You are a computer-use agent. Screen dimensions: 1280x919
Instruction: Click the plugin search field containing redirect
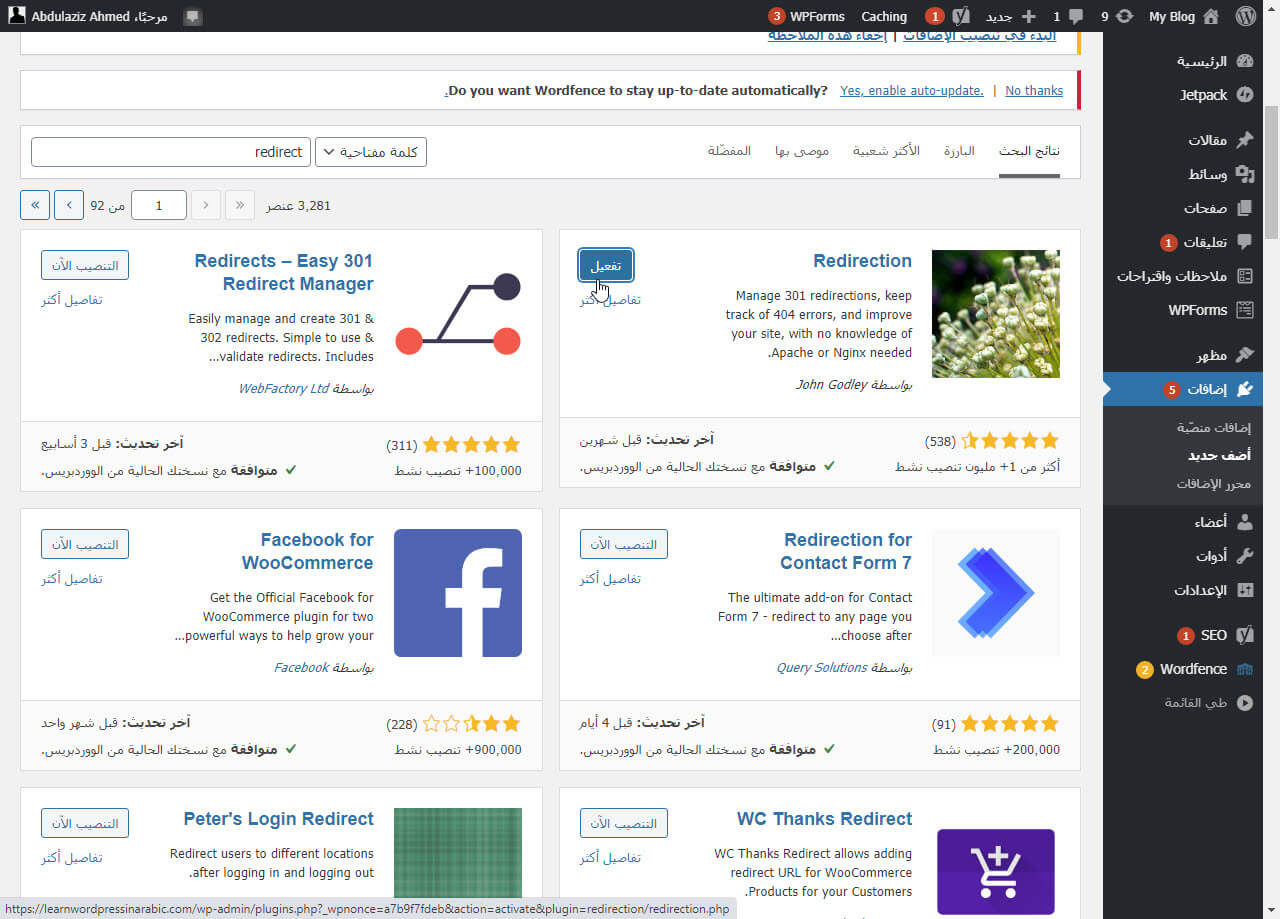click(x=171, y=152)
